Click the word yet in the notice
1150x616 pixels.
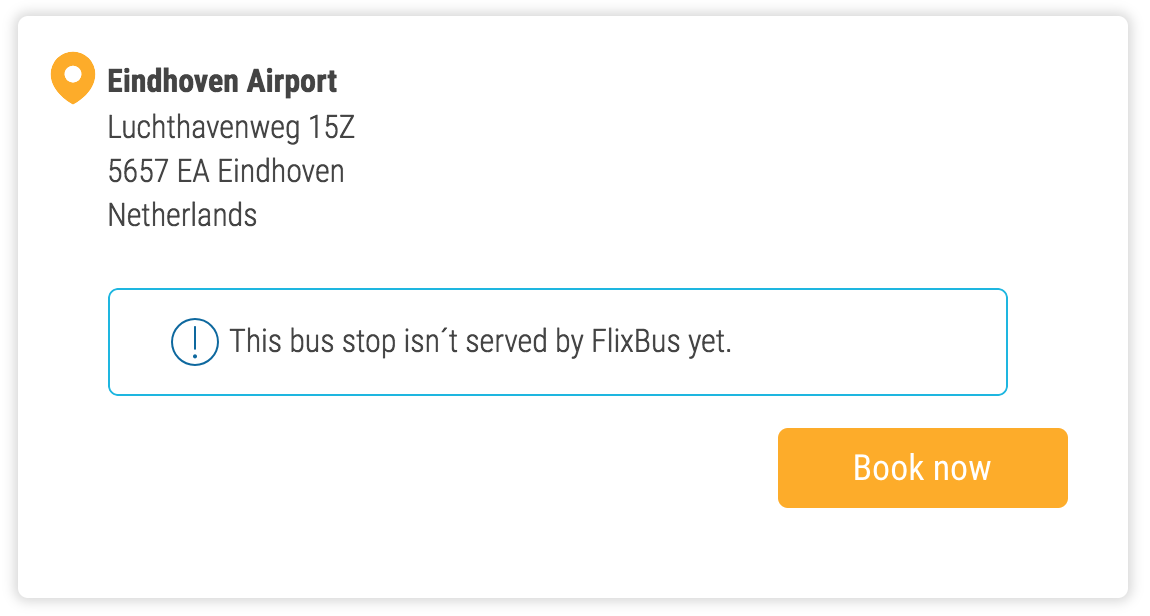[x=709, y=342]
